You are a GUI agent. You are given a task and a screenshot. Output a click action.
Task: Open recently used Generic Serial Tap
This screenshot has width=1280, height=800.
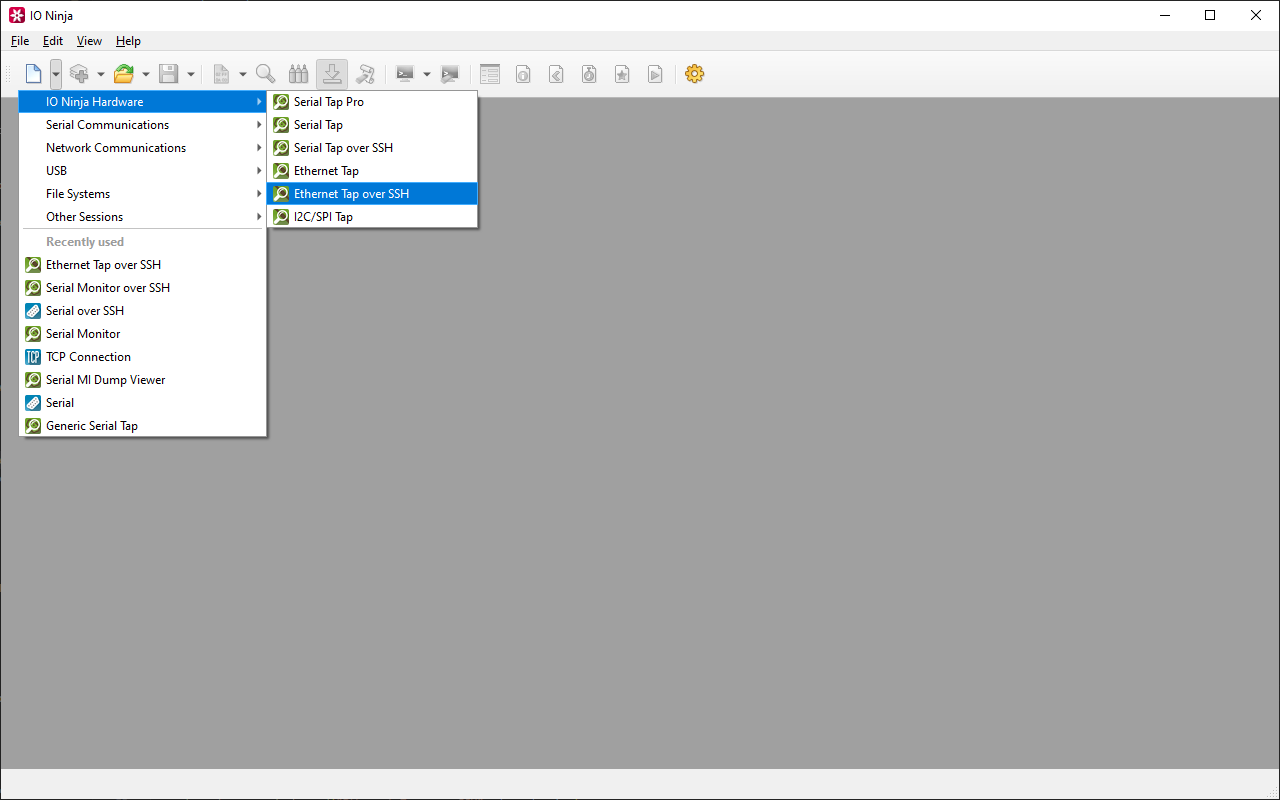pos(143,426)
